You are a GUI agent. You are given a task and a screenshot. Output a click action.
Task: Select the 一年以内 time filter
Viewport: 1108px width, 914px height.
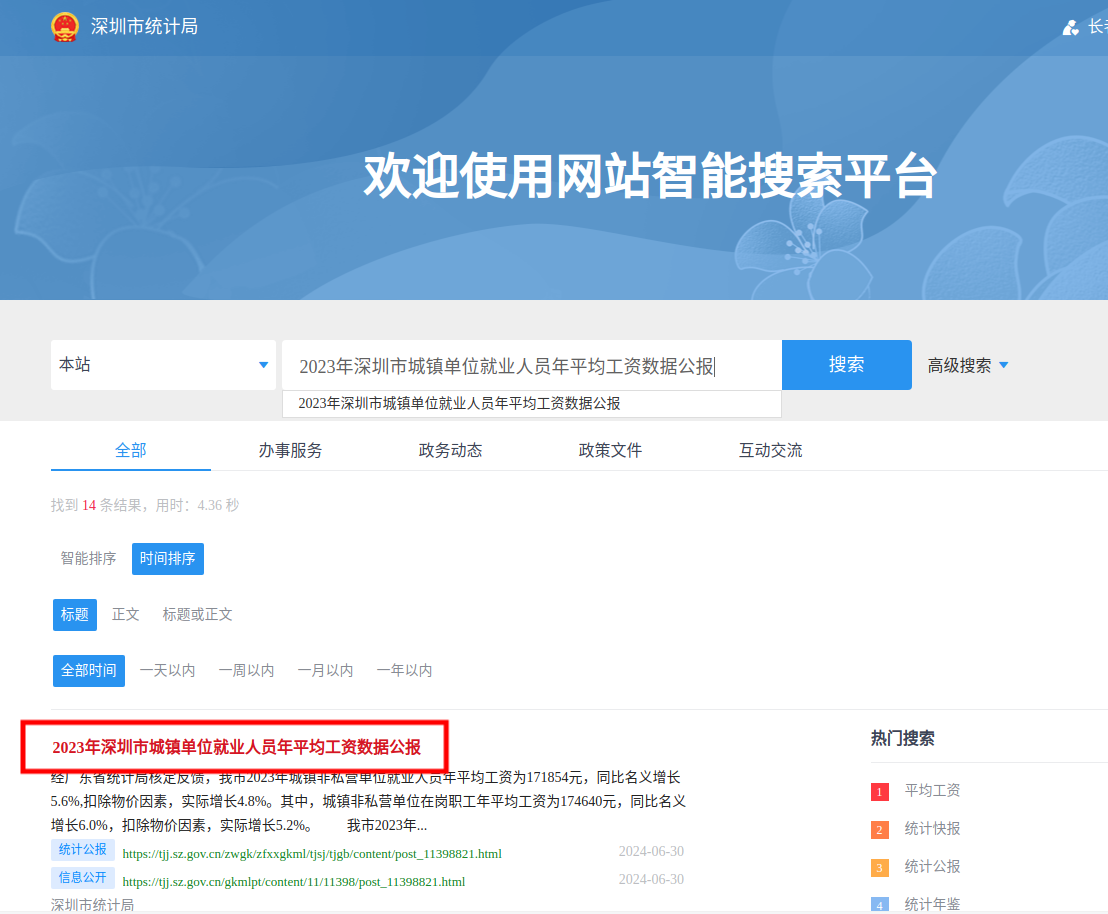click(404, 670)
